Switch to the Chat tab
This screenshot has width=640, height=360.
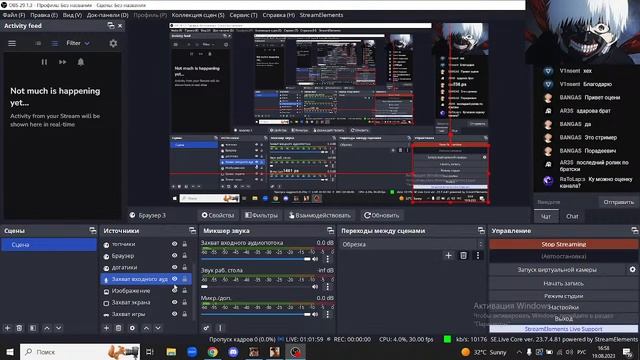[572, 216]
